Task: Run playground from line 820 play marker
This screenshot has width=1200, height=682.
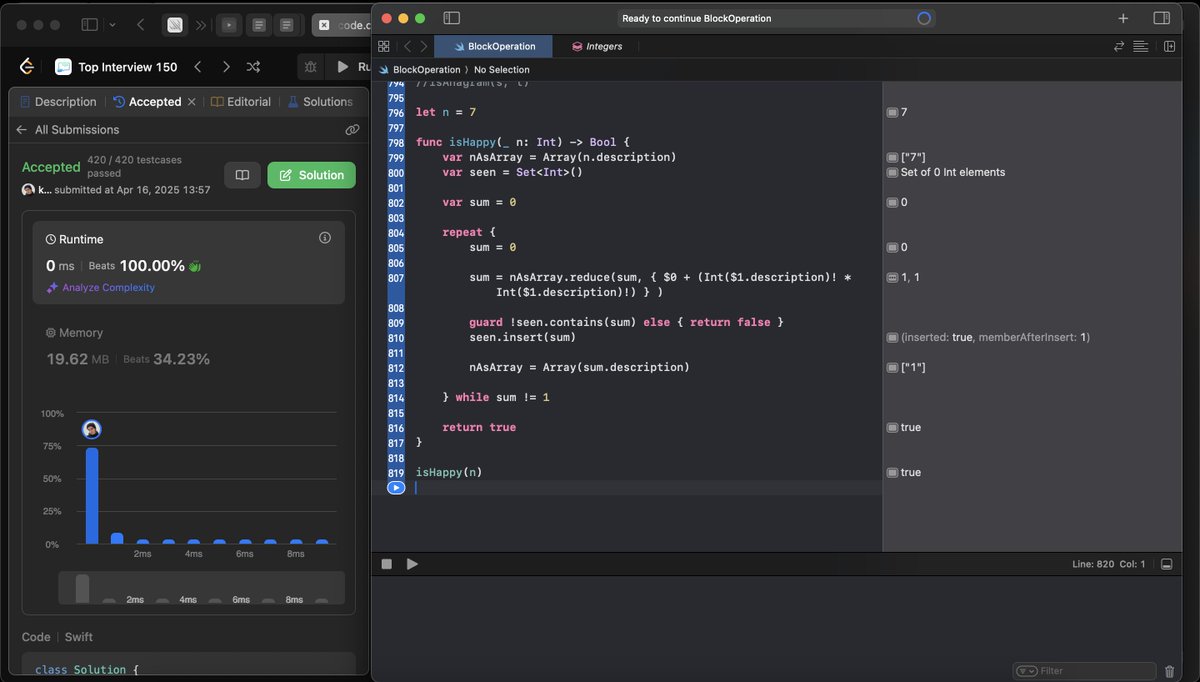Action: pos(396,488)
